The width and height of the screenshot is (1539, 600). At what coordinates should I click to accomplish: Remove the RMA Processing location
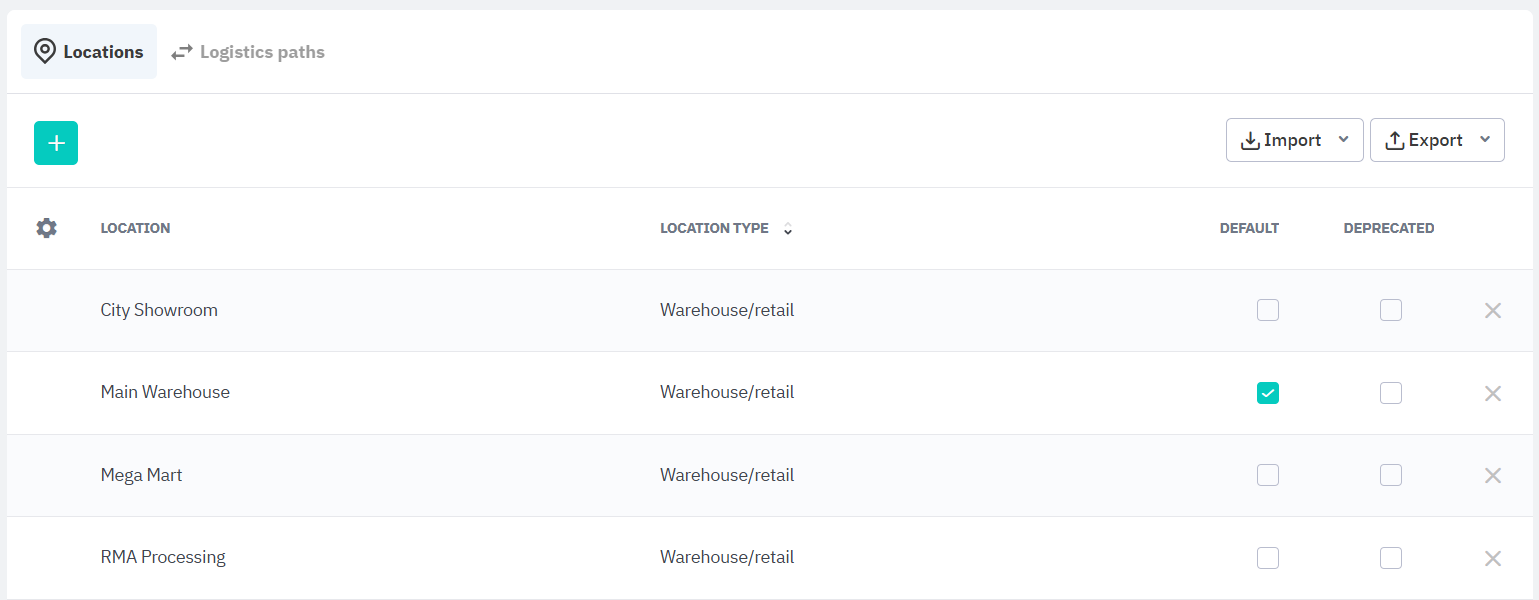[1492, 558]
